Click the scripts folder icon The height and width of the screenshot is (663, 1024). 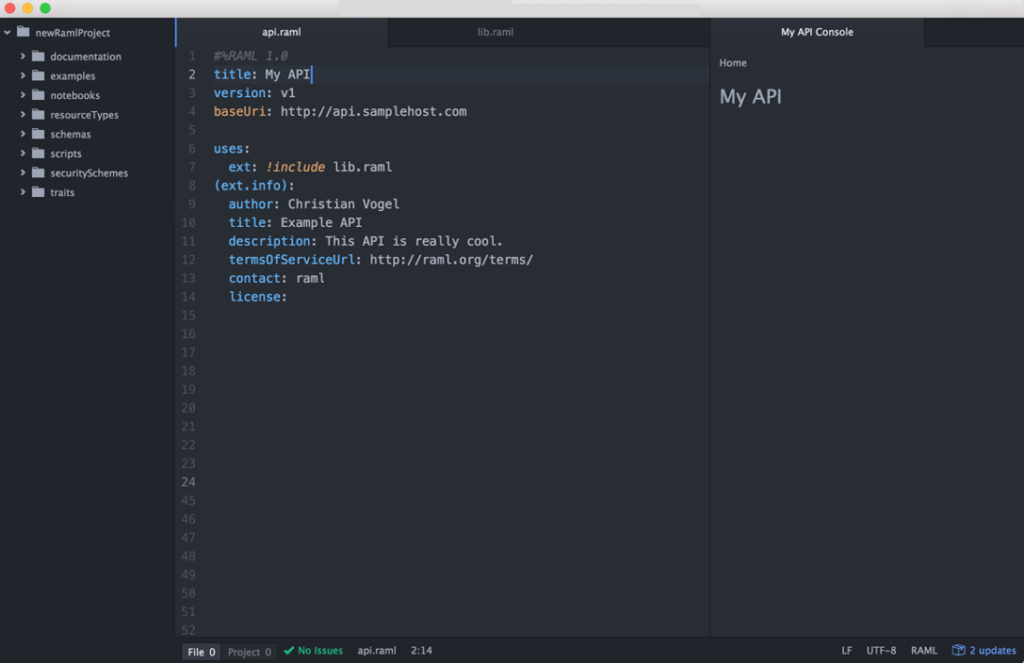pyautogui.click(x=39, y=153)
